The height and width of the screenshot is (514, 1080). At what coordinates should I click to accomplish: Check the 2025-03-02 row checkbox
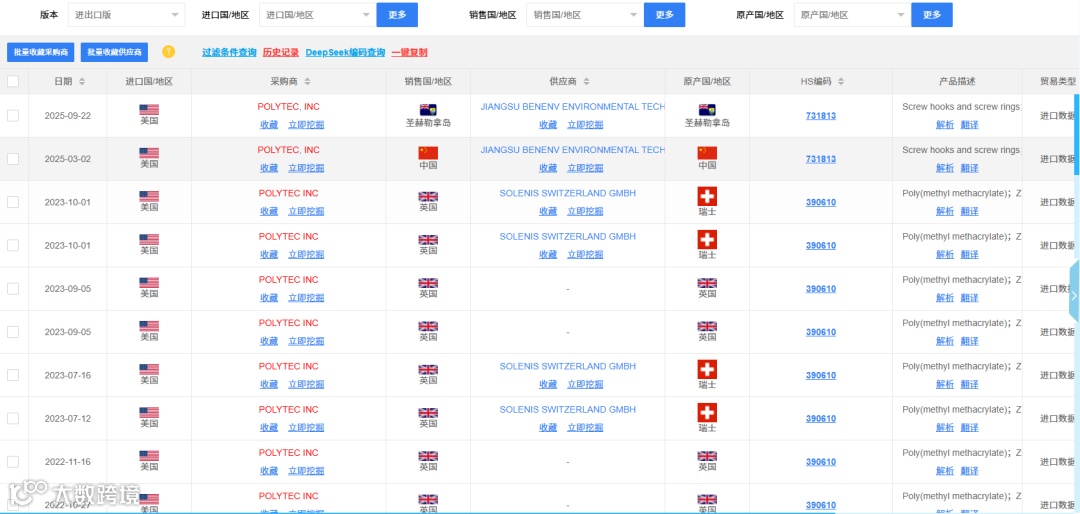click(x=13, y=158)
